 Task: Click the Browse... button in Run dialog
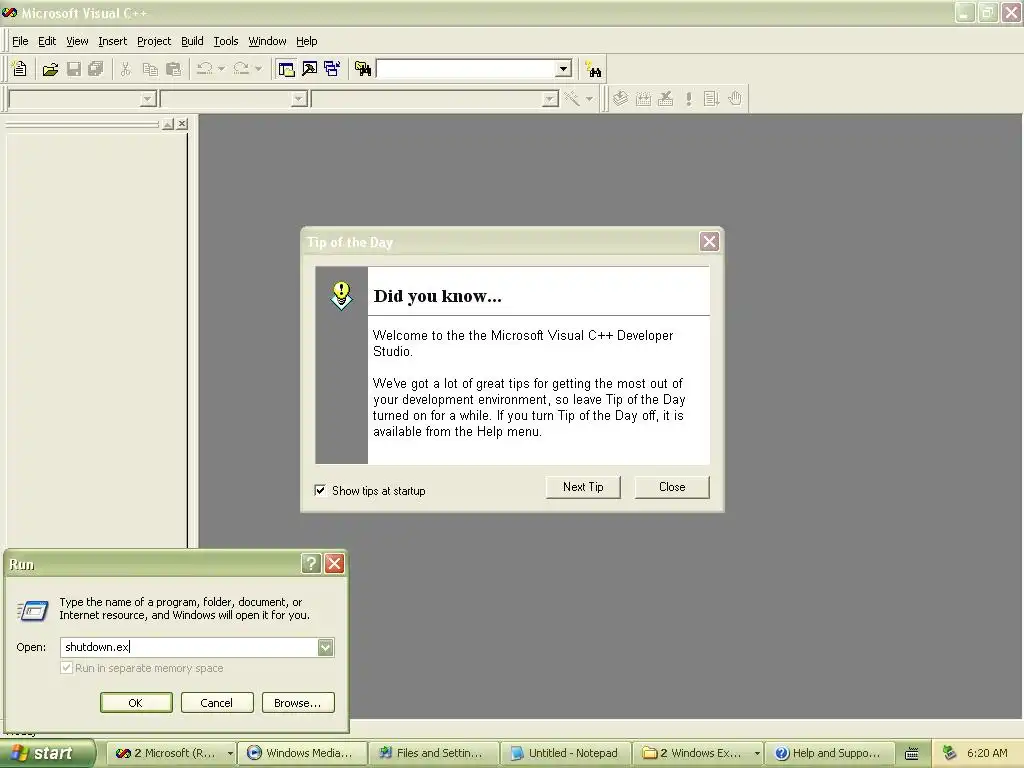(298, 703)
